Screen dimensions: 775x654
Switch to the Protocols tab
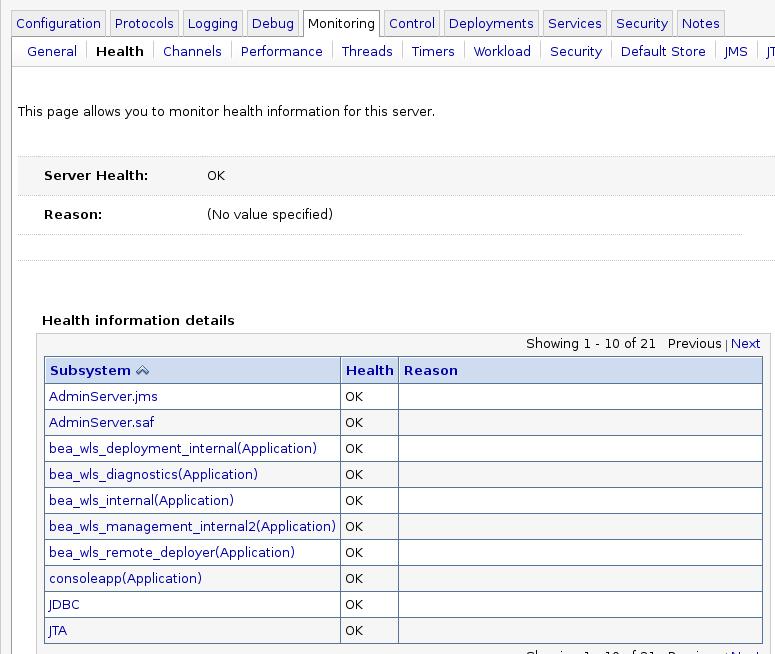coord(144,24)
